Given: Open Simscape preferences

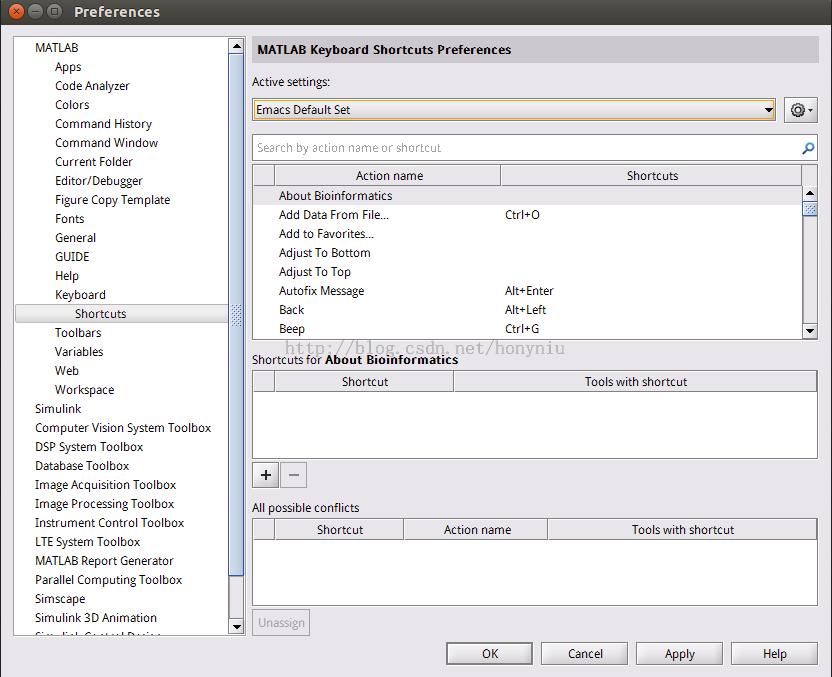Looking at the screenshot, I should (x=60, y=599).
